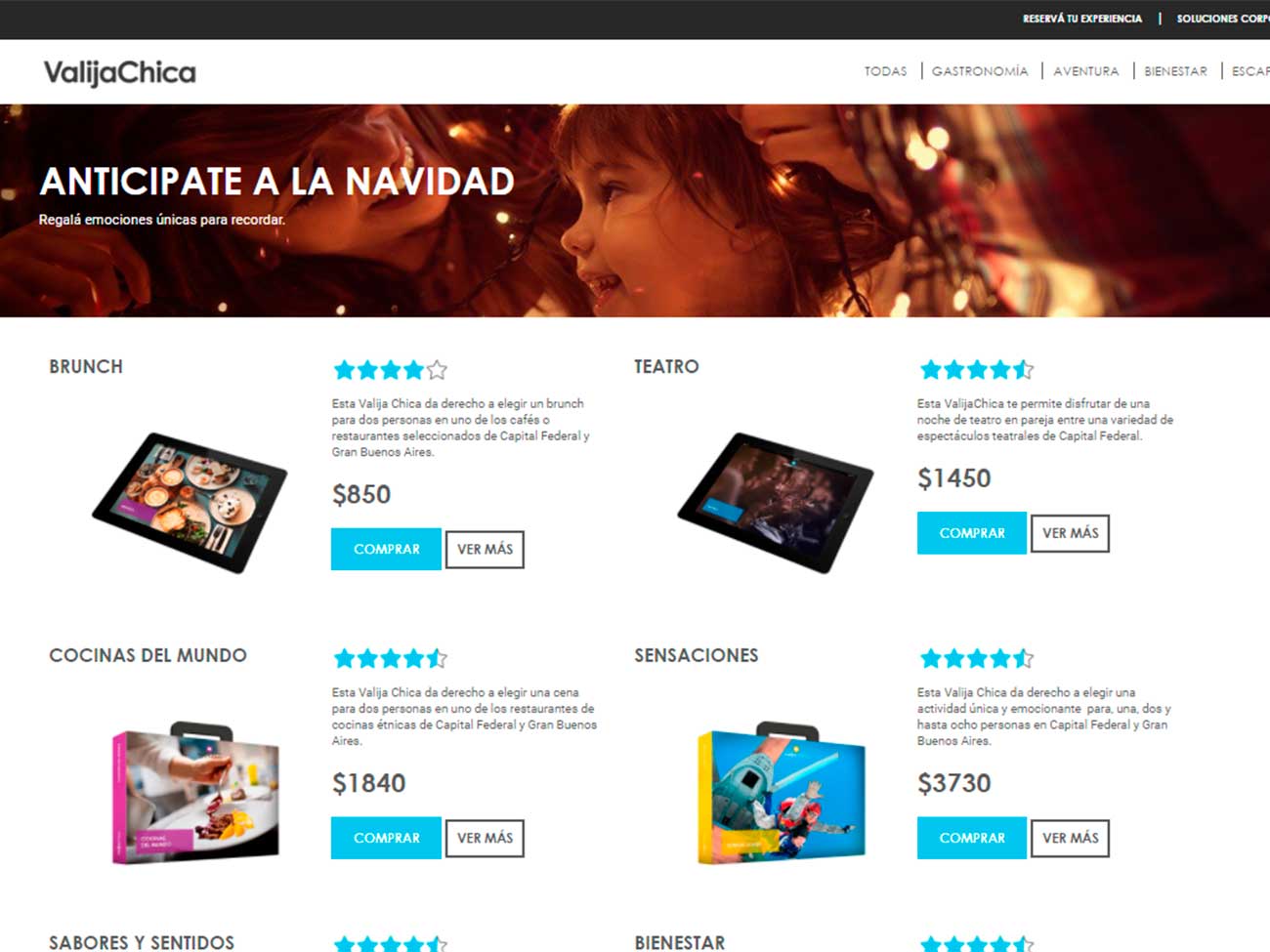Select the TODAS category
Image resolution: width=1270 pixels, height=952 pixels.
coord(885,71)
